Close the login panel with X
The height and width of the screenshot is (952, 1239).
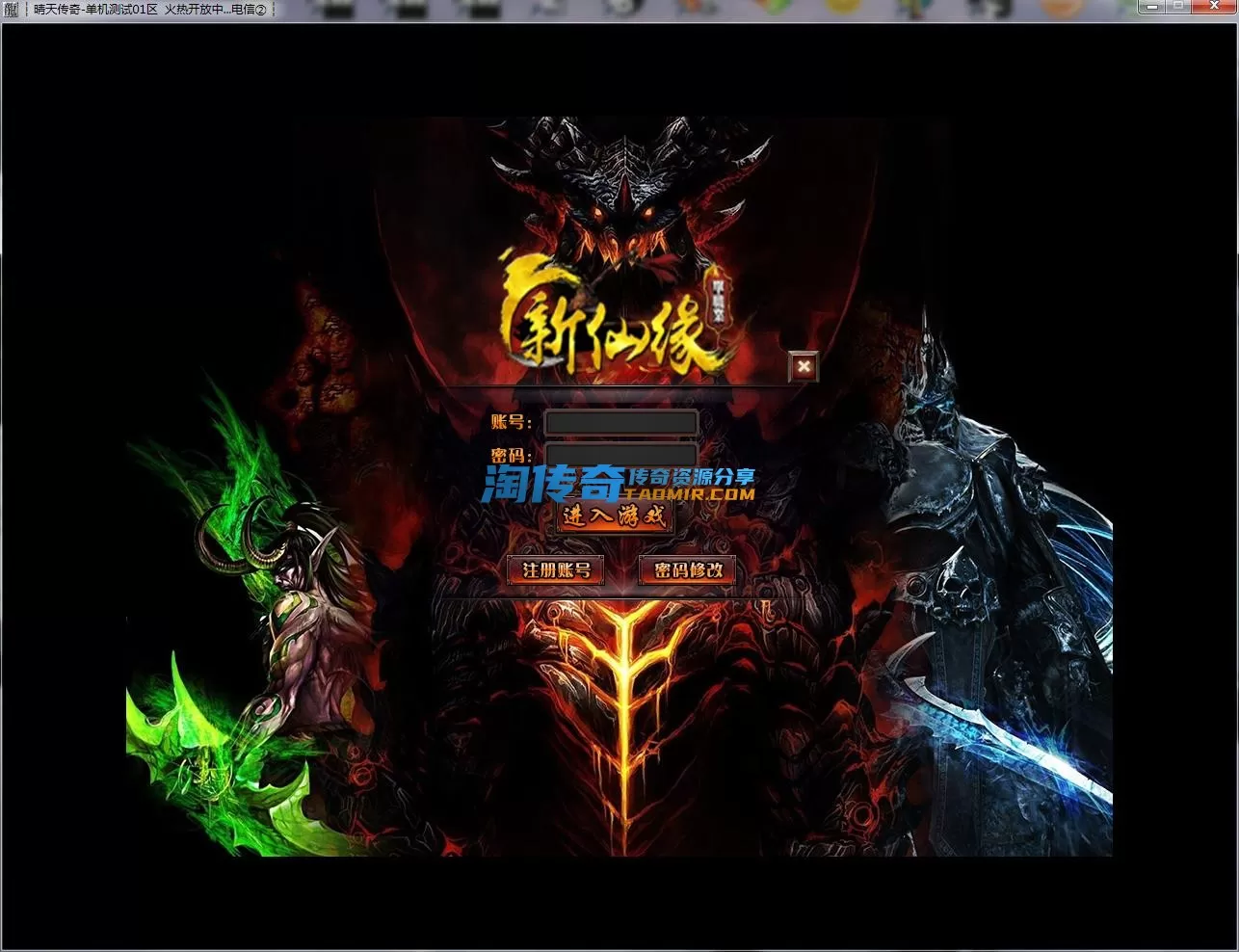coord(804,366)
